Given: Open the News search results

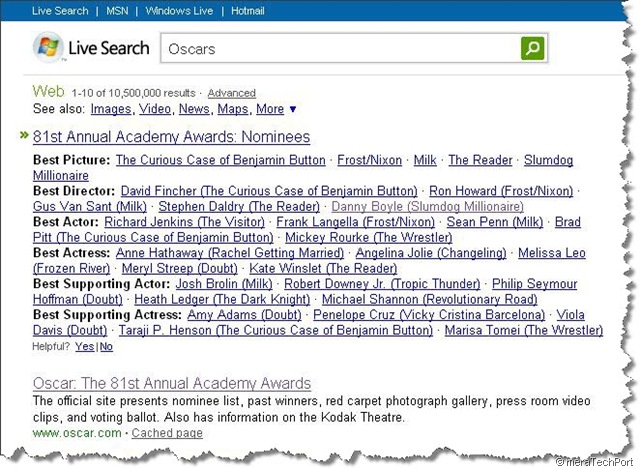Looking at the screenshot, I should pyautogui.click(x=194, y=109).
